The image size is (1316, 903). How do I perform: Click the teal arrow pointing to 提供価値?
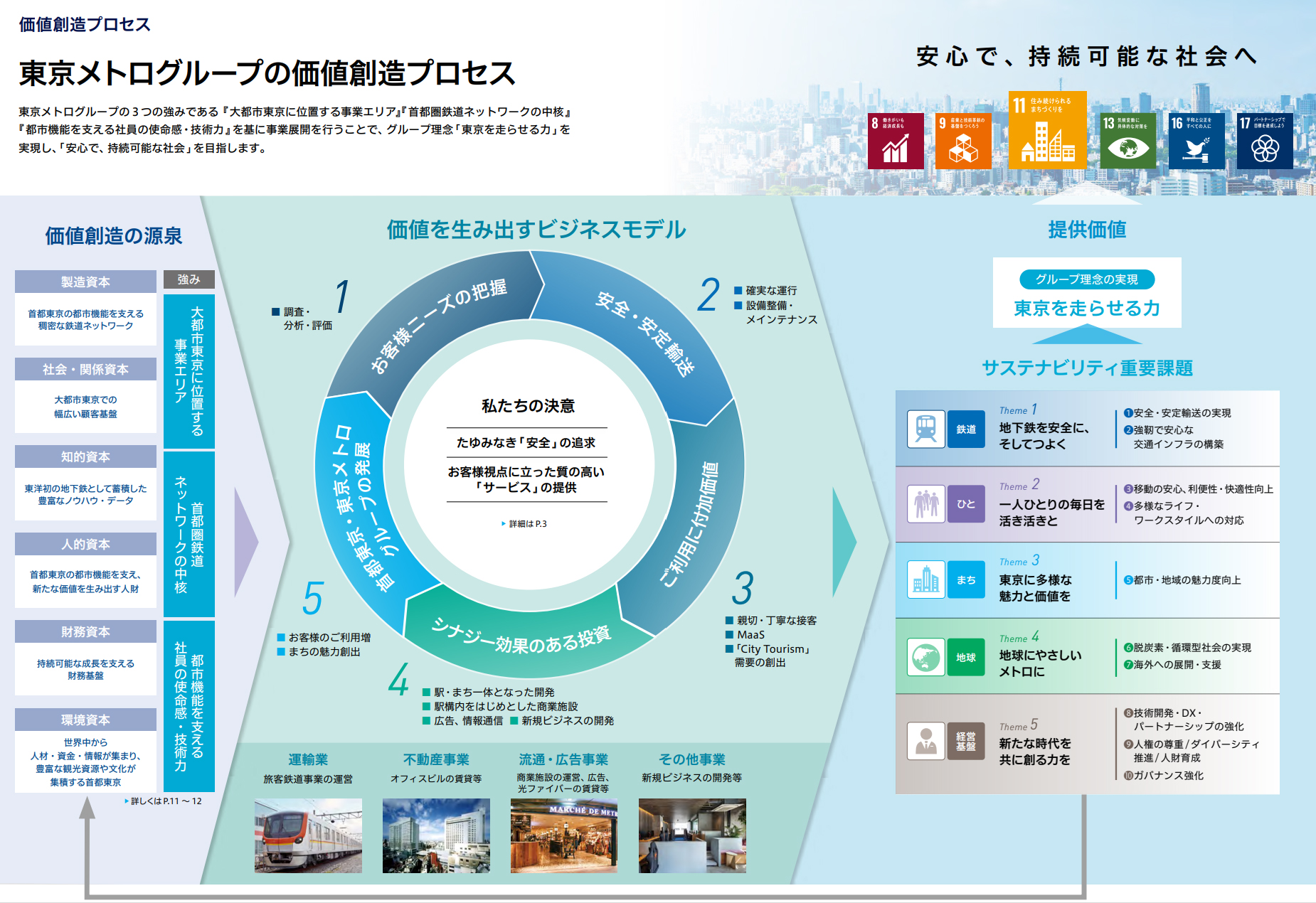coord(844,542)
